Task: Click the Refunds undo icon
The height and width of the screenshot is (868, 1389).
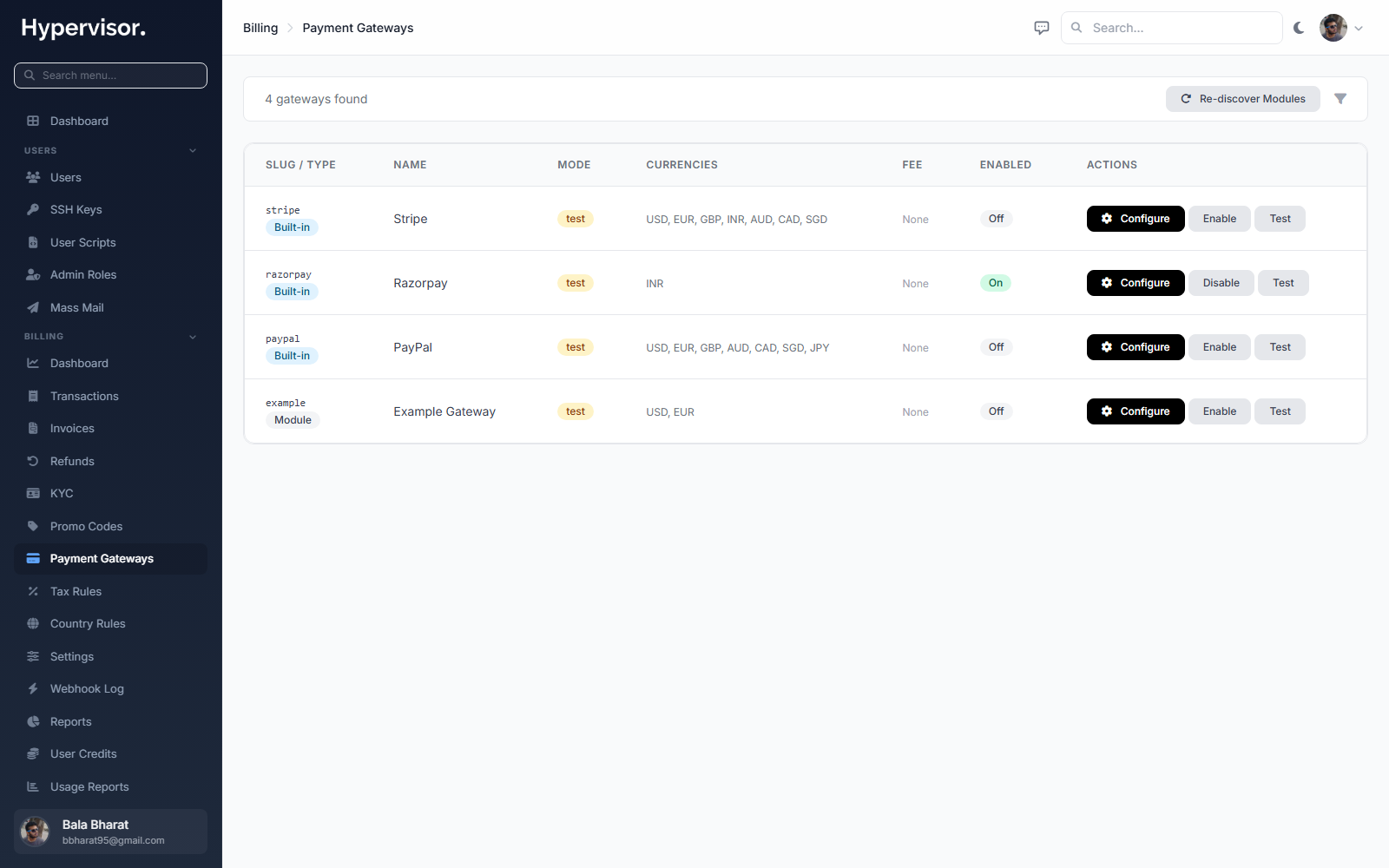Action: 33,461
